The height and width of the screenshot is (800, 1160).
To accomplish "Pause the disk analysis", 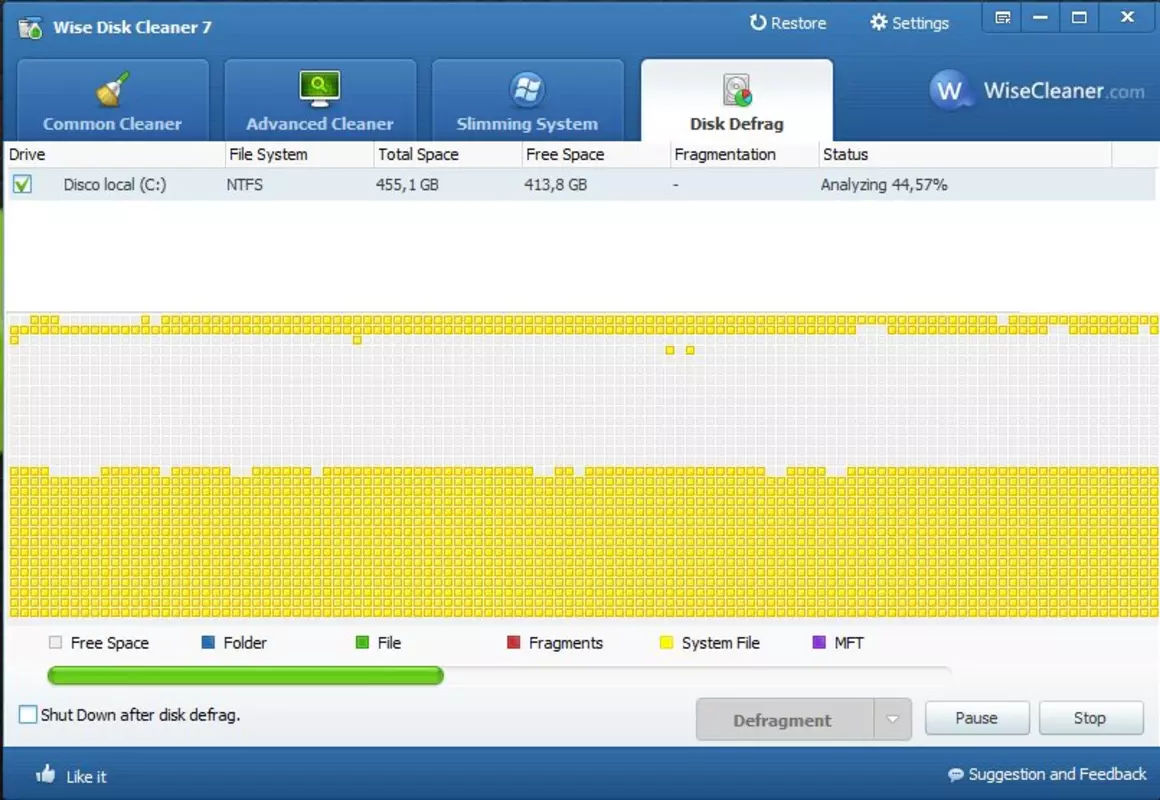I will [x=977, y=718].
